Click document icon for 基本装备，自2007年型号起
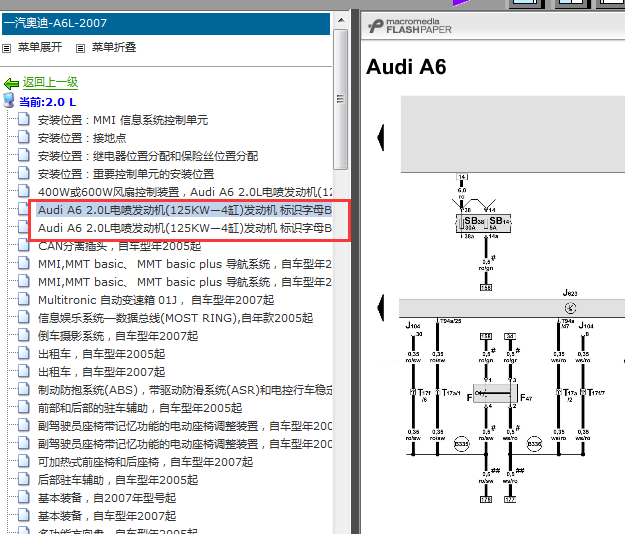The height and width of the screenshot is (534, 625). coord(24,497)
